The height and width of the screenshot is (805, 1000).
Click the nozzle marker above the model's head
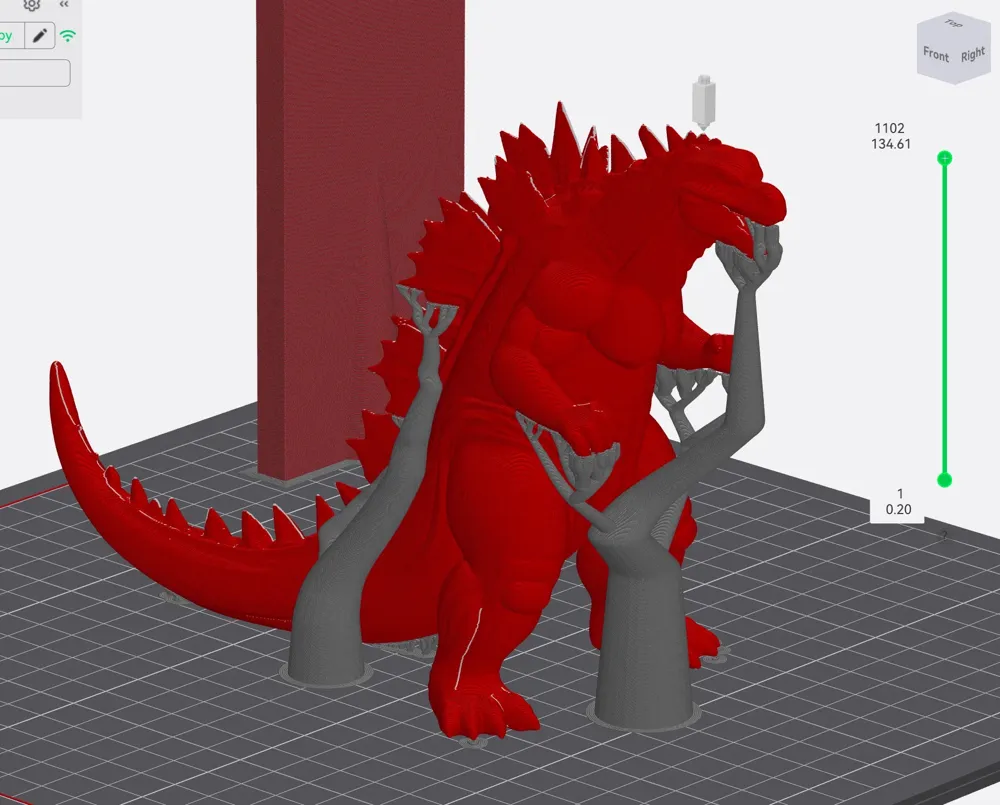pos(703,102)
